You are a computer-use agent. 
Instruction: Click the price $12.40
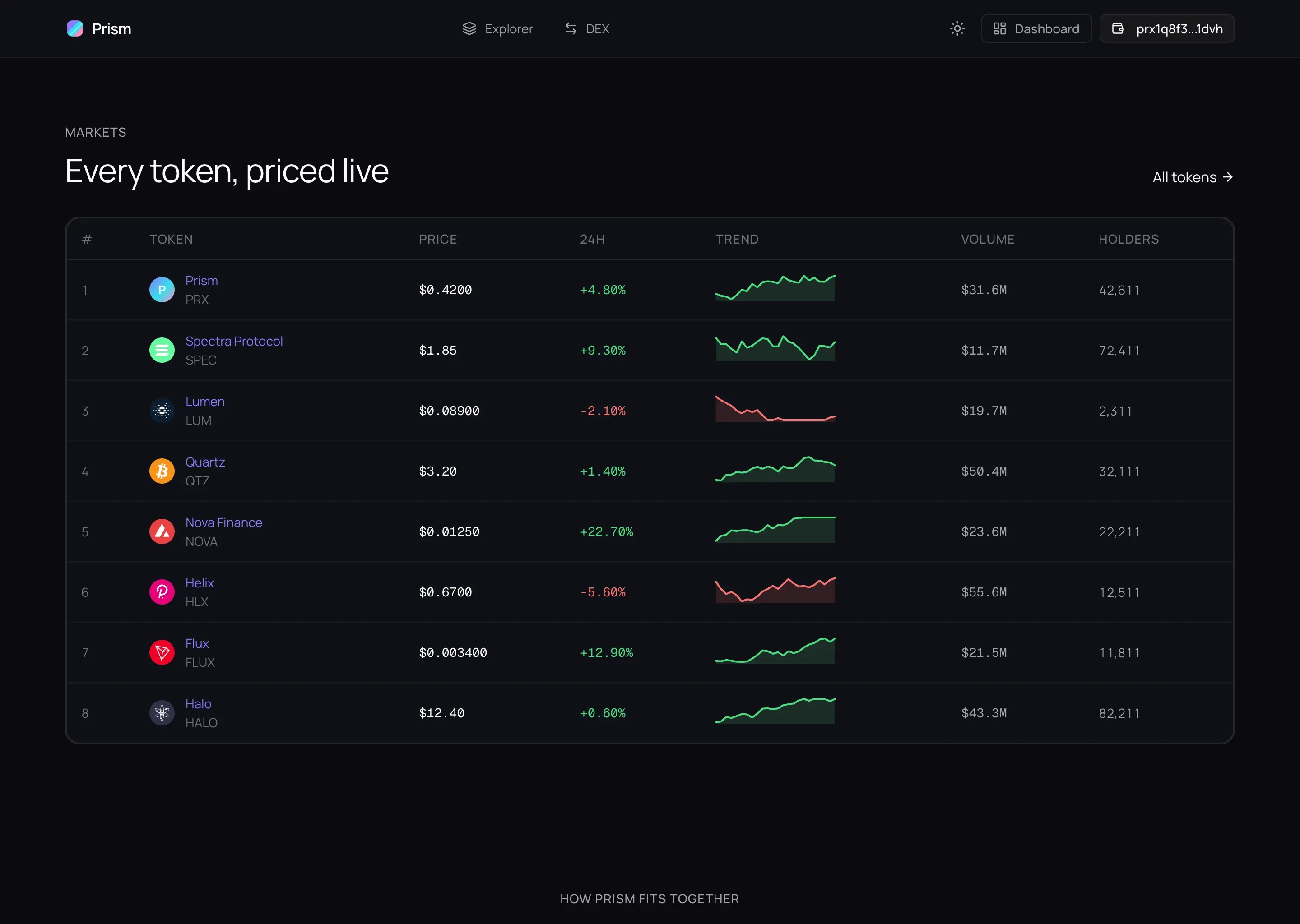pos(441,713)
